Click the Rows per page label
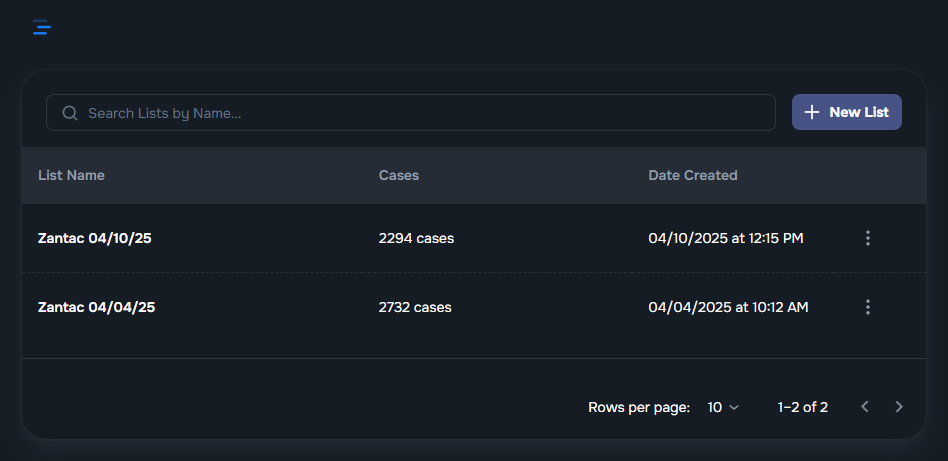 click(639, 407)
